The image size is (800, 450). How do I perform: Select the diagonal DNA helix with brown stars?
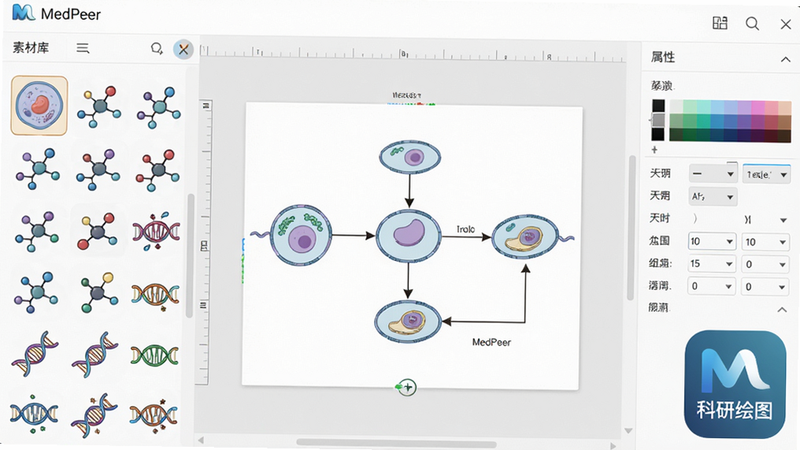[94, 414]
